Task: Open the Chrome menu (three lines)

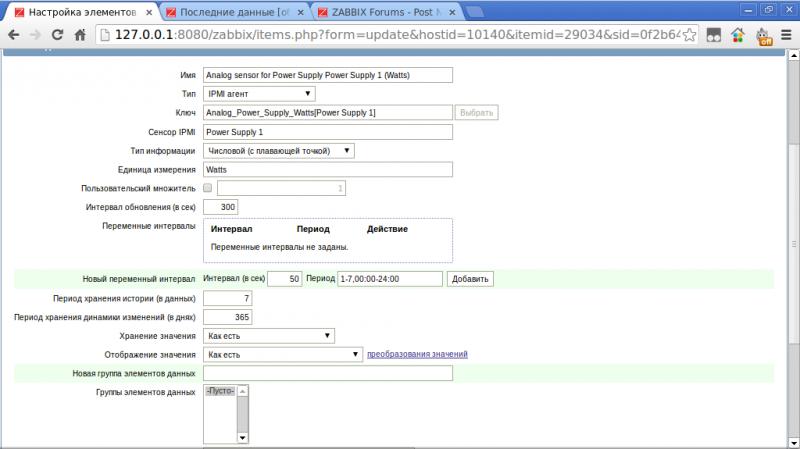Action: [786, 35]
